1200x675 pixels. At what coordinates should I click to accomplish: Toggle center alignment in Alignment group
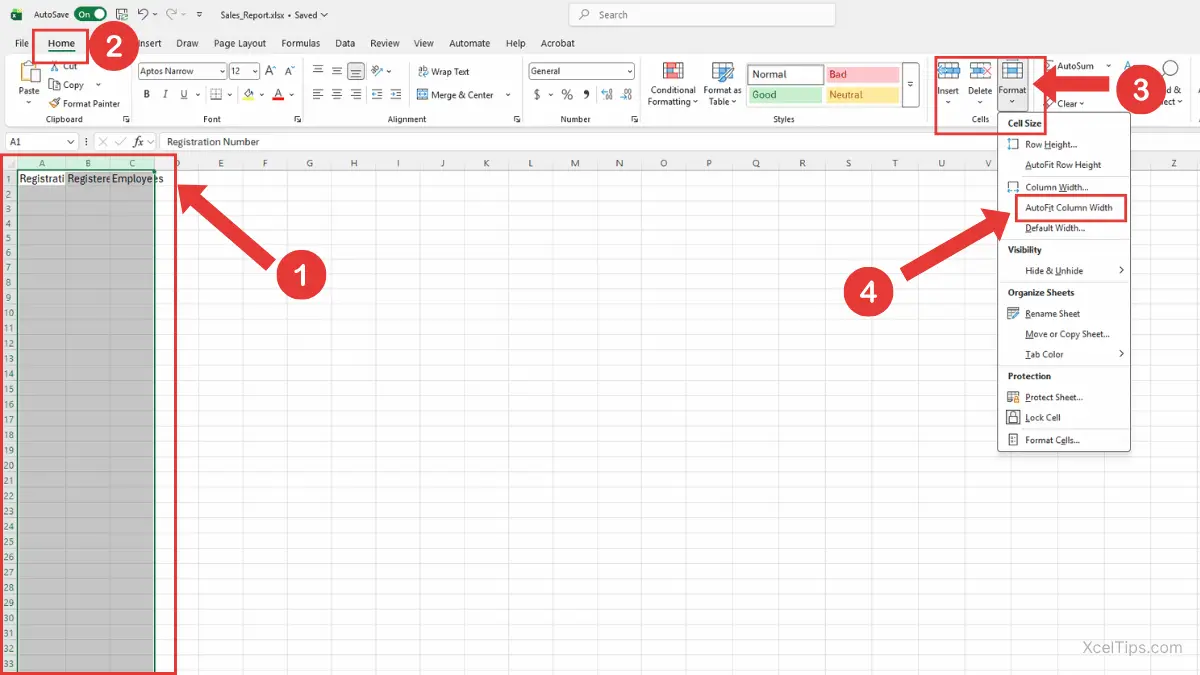337,95
